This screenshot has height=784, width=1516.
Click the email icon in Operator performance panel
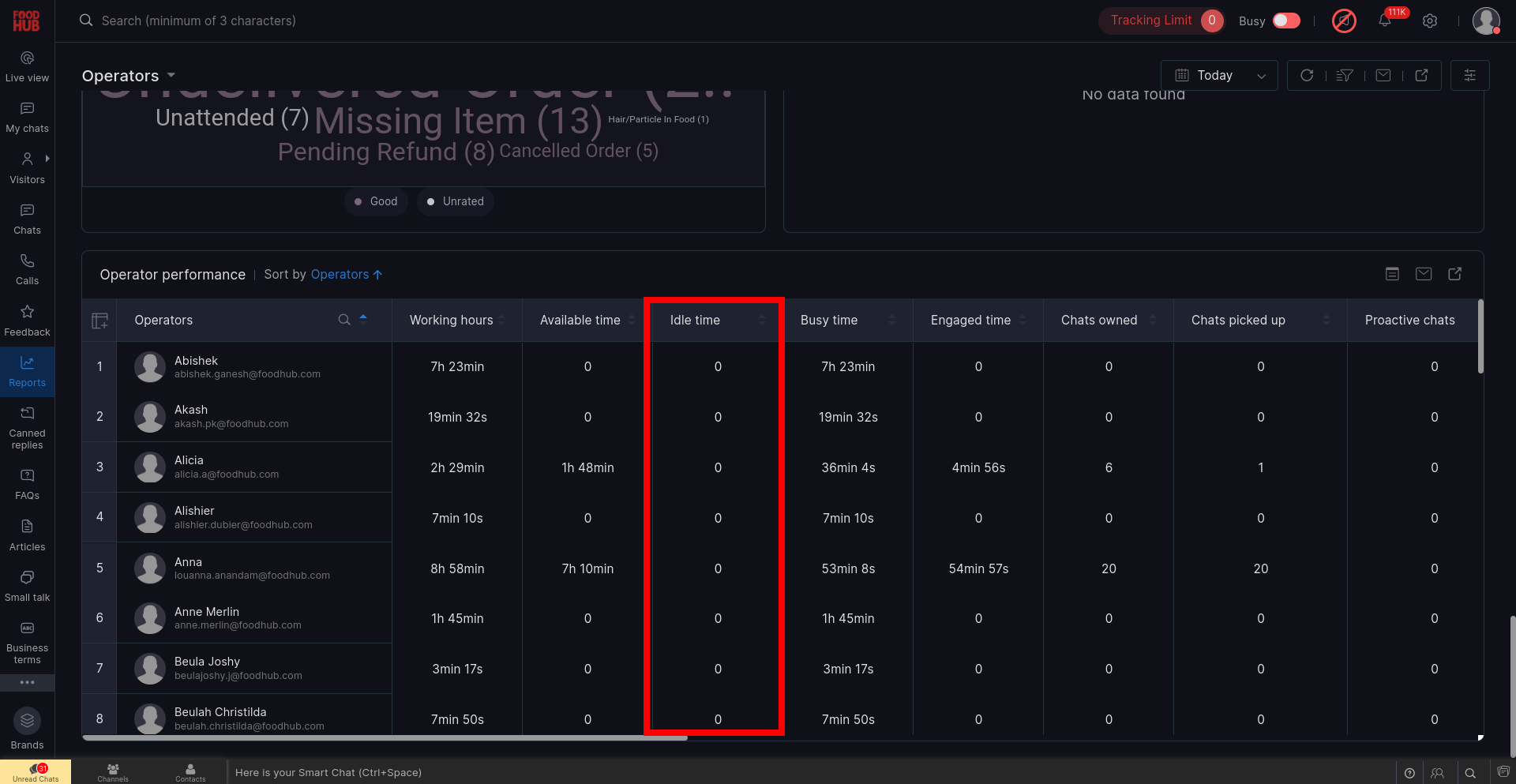pos(1424,274)
